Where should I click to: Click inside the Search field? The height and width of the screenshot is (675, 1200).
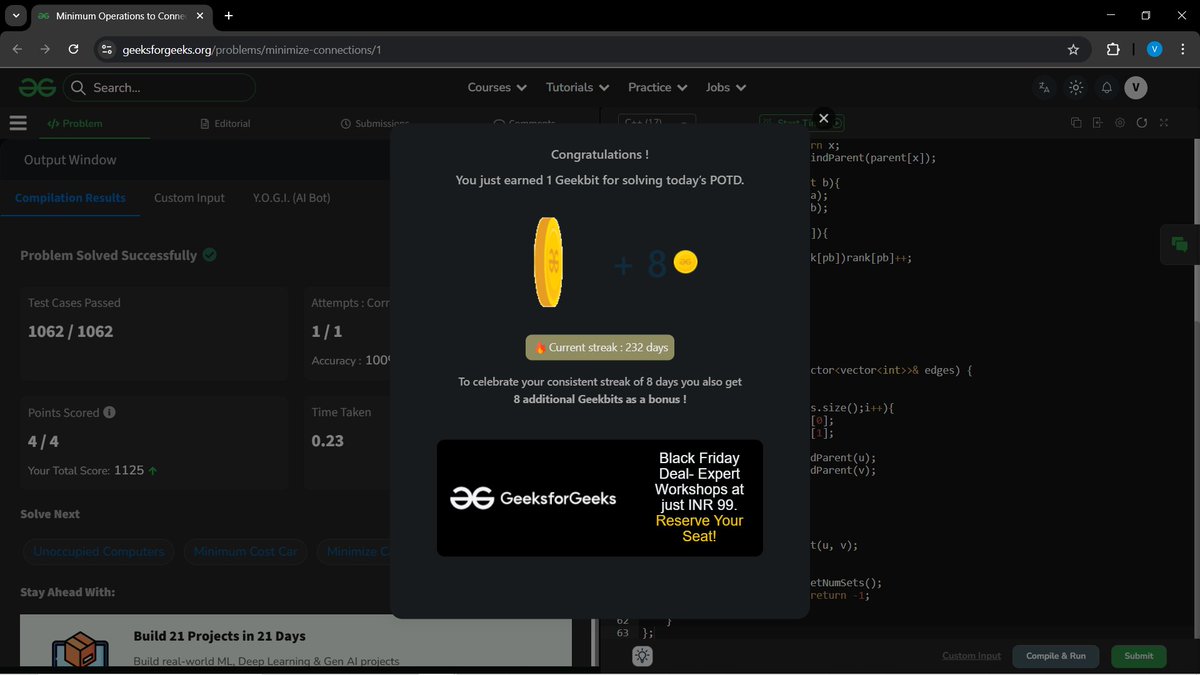tap(160, 87)
